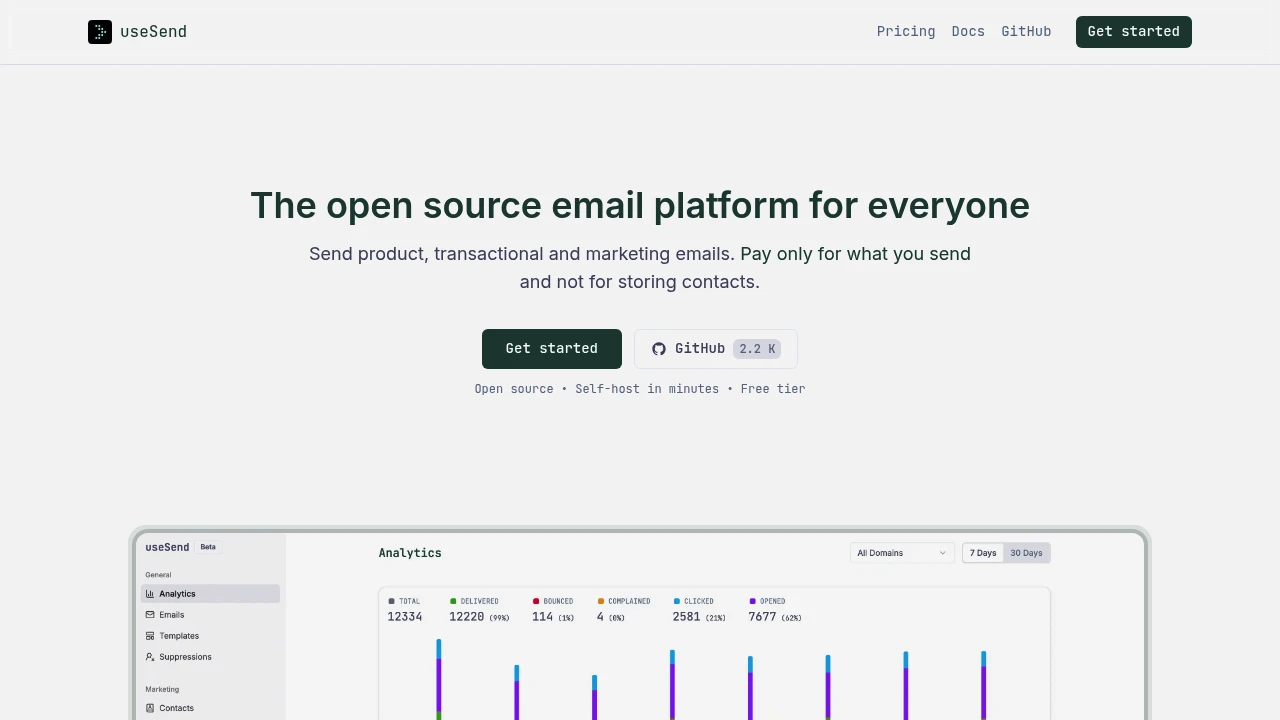Open the Pricing page link
This screenshot has height=720, width=1280.
tap(906, 32)
